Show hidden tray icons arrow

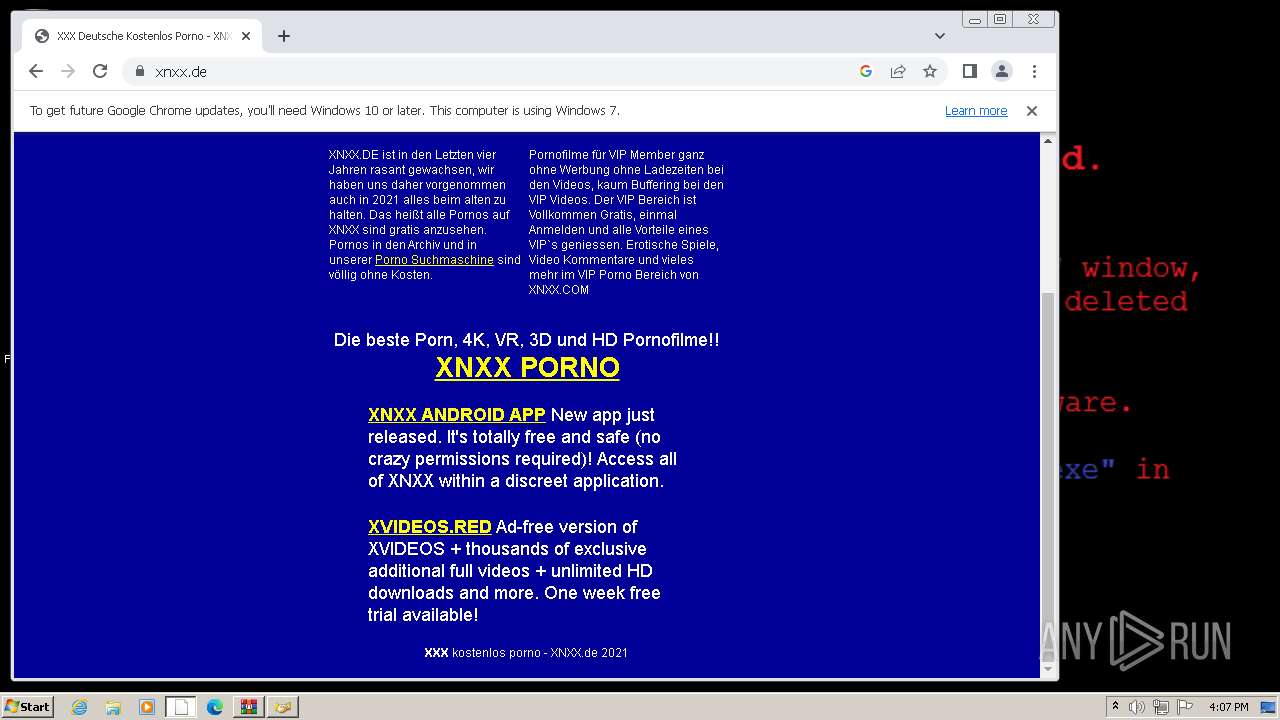1115,707
